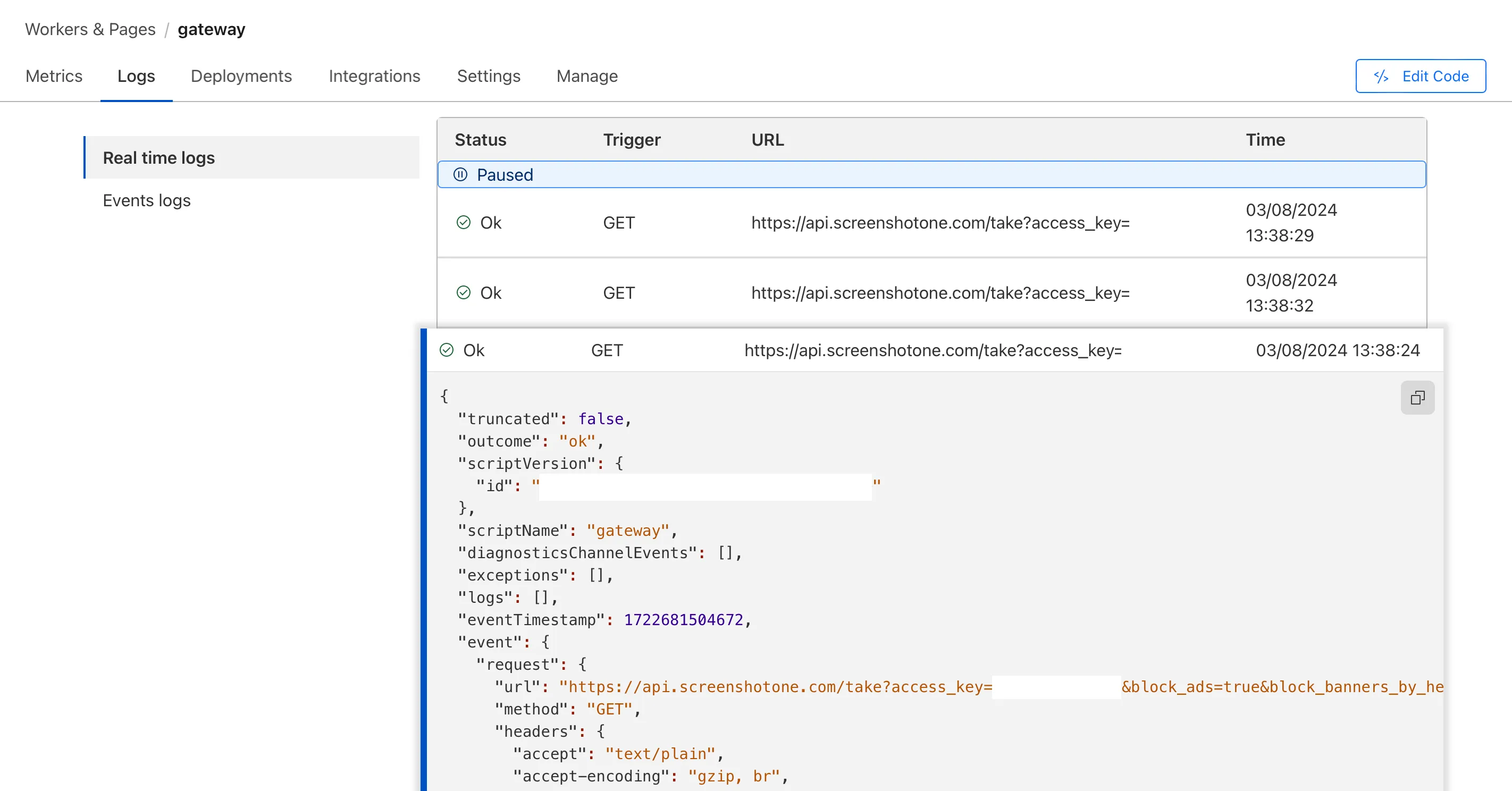1512x791 pixels.
Task: Expand the log row at 13:38:29
Action: click(931, 222)
